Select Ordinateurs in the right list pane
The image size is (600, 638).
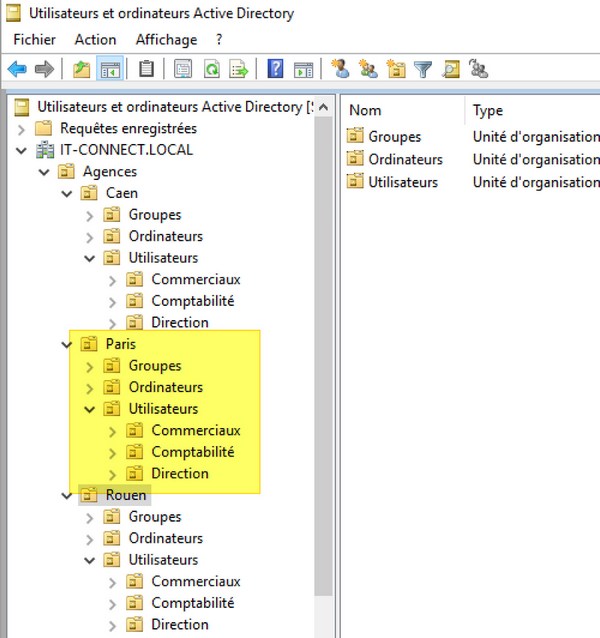tap(405, 159)
